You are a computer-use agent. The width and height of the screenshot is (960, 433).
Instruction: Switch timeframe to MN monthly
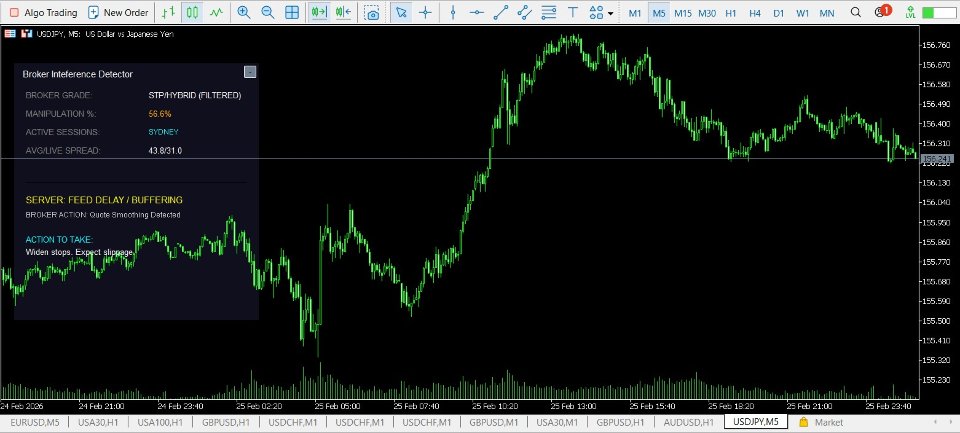tap(827, 13)
